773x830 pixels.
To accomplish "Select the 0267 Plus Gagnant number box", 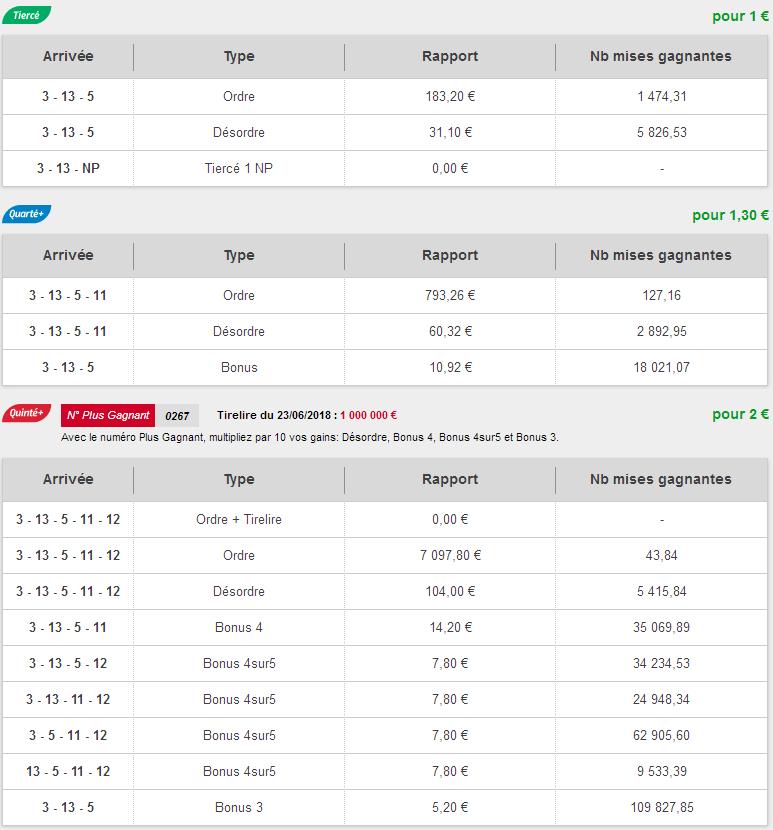I will coord(177,415).
